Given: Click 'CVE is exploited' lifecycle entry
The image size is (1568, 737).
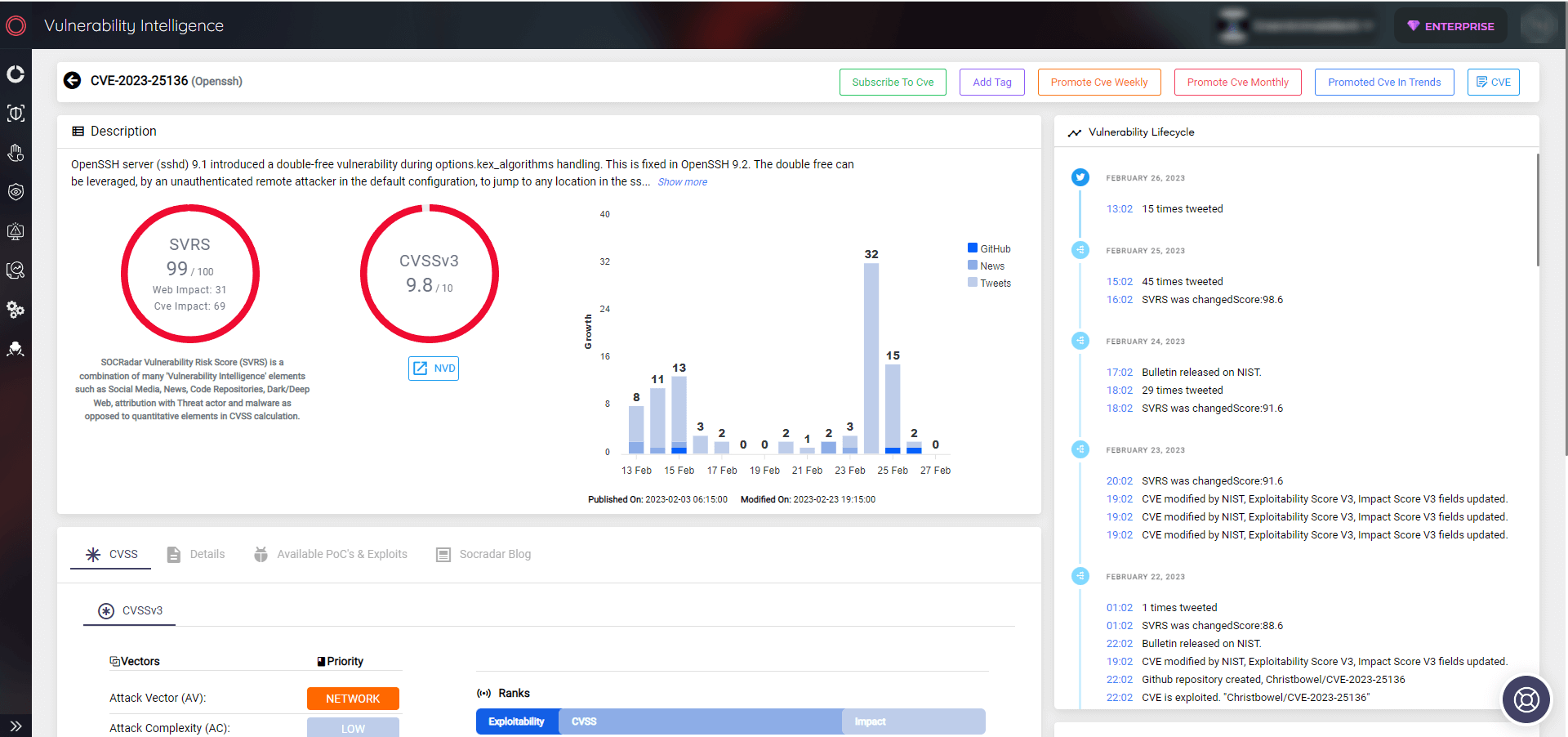Looking at the screenshot, I should click(x=1255, y=698).
